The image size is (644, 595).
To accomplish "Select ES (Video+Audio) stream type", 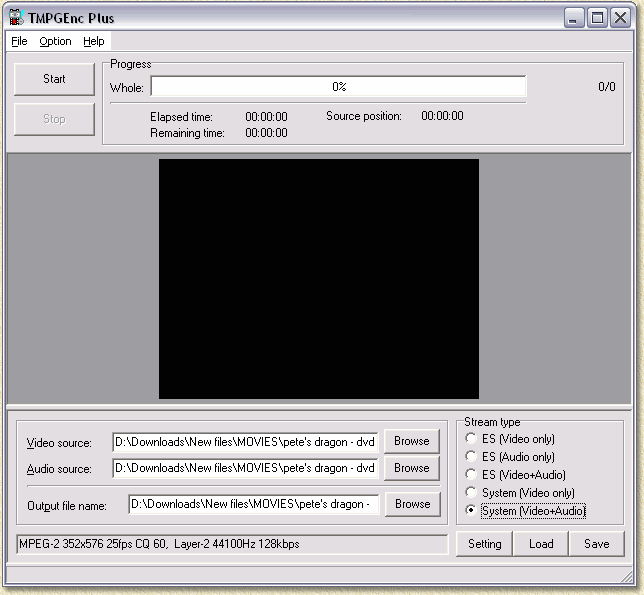I will 515,475.
